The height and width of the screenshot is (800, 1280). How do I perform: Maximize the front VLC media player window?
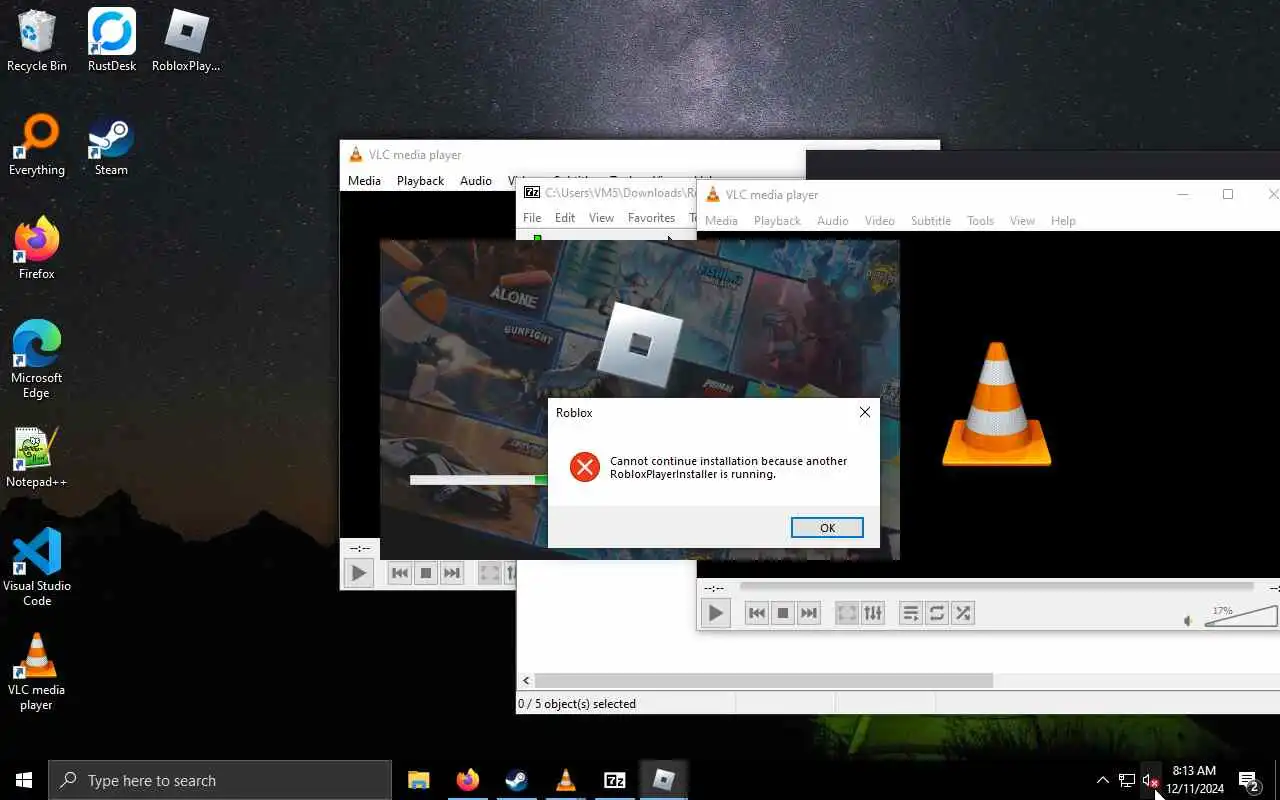tap(1228, 194)
